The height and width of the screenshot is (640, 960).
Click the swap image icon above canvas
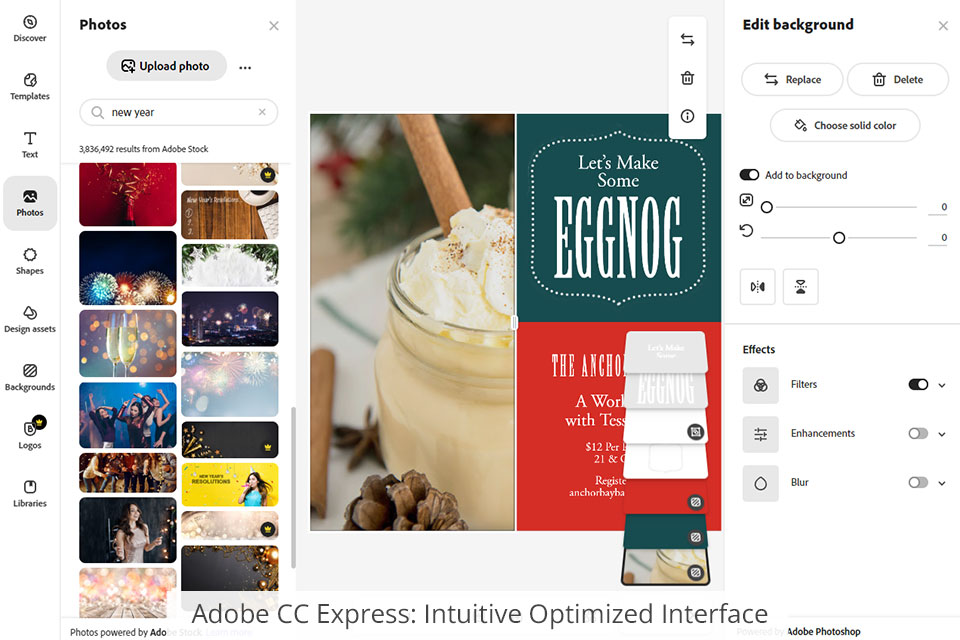[x=687, y=40]
